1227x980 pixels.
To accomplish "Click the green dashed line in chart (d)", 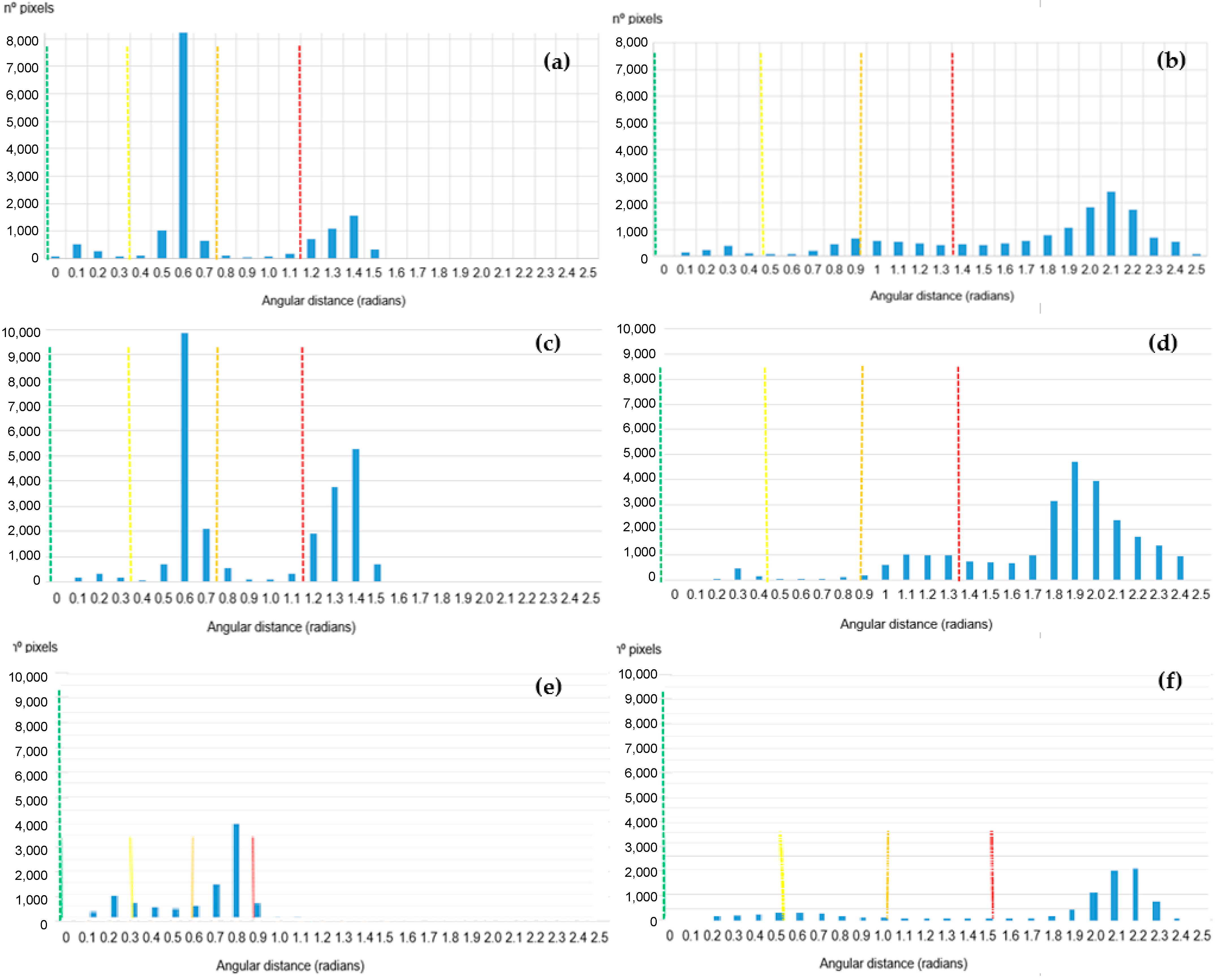I will point(660,472).
